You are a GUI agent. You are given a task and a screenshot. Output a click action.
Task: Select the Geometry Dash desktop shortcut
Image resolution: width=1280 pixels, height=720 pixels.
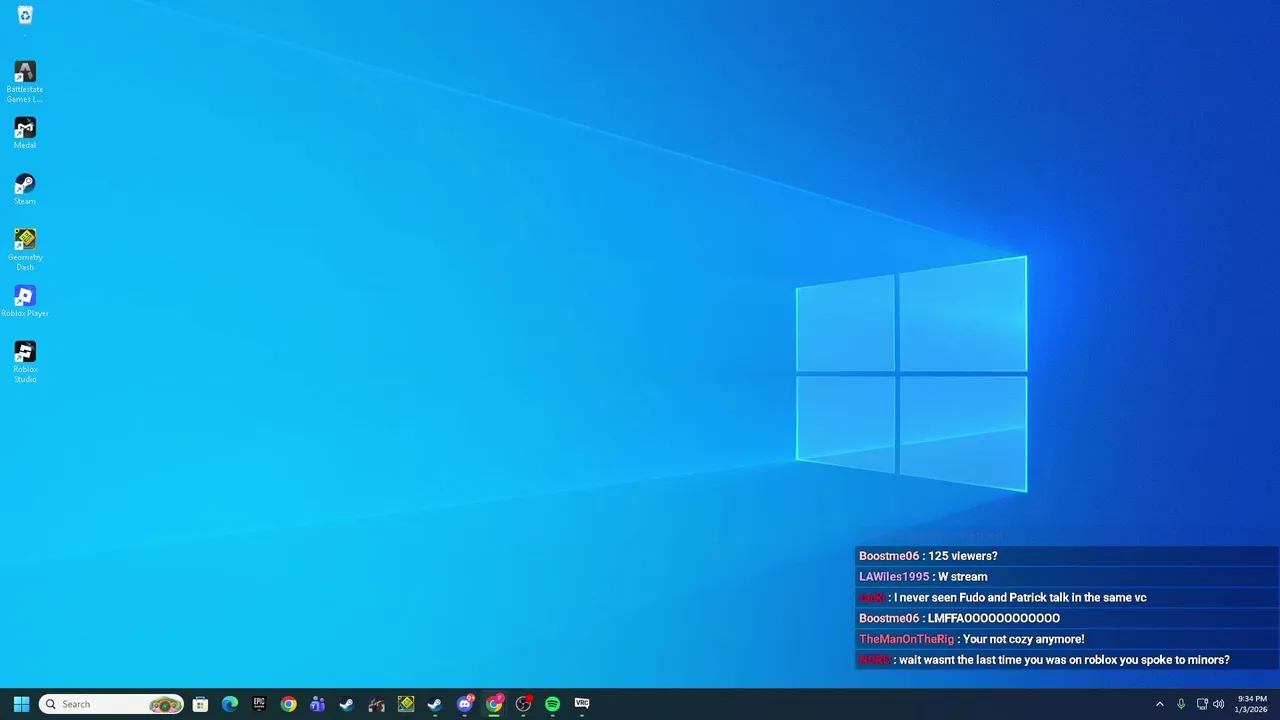25,250
